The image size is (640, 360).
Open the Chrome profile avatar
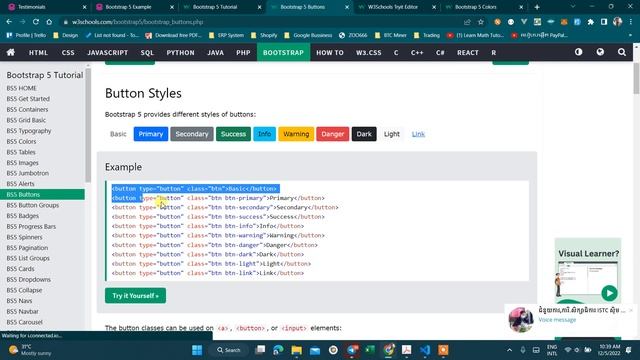[x=618, y=22]
